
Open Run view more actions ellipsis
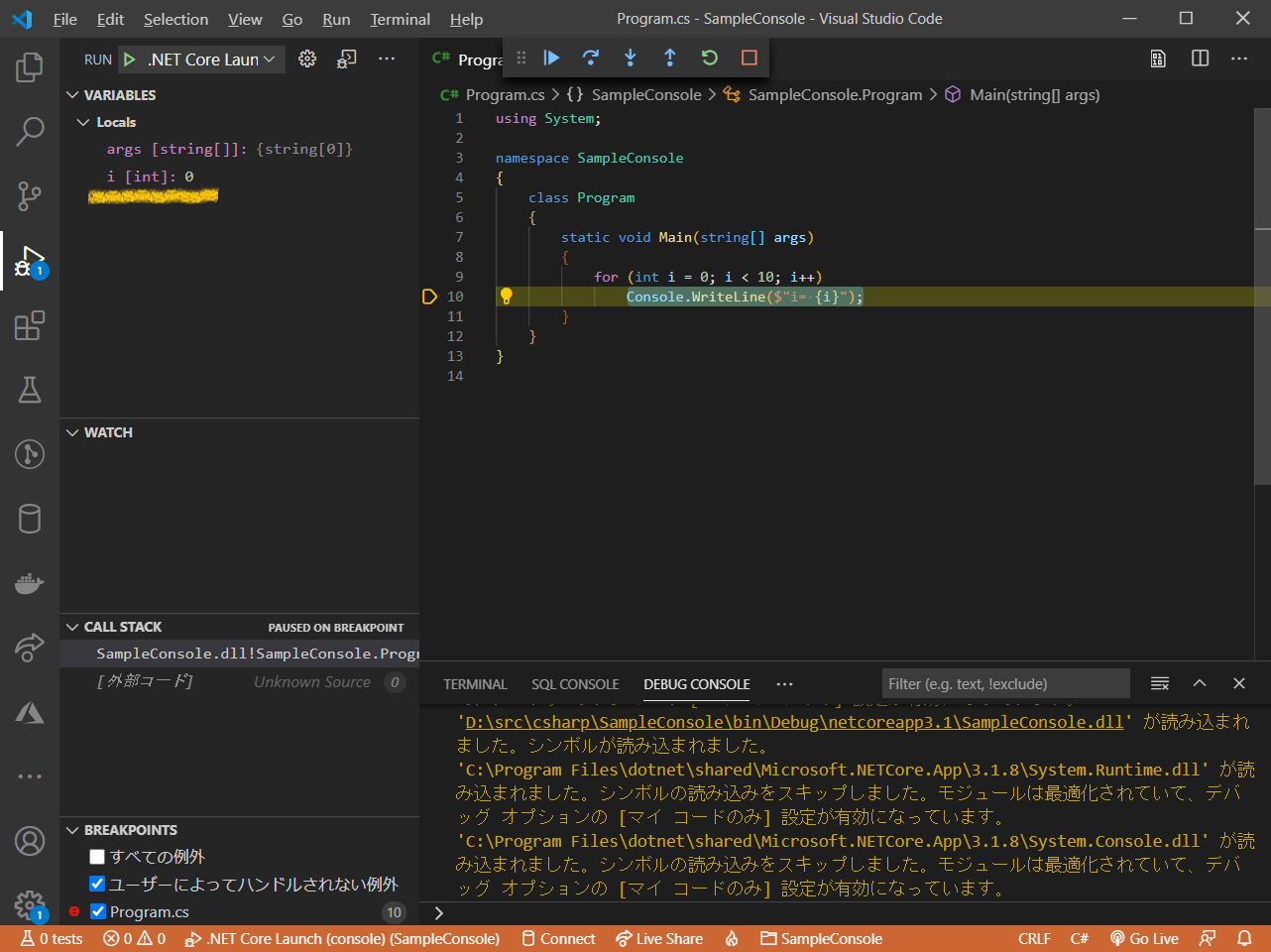(x=387, y=59)
